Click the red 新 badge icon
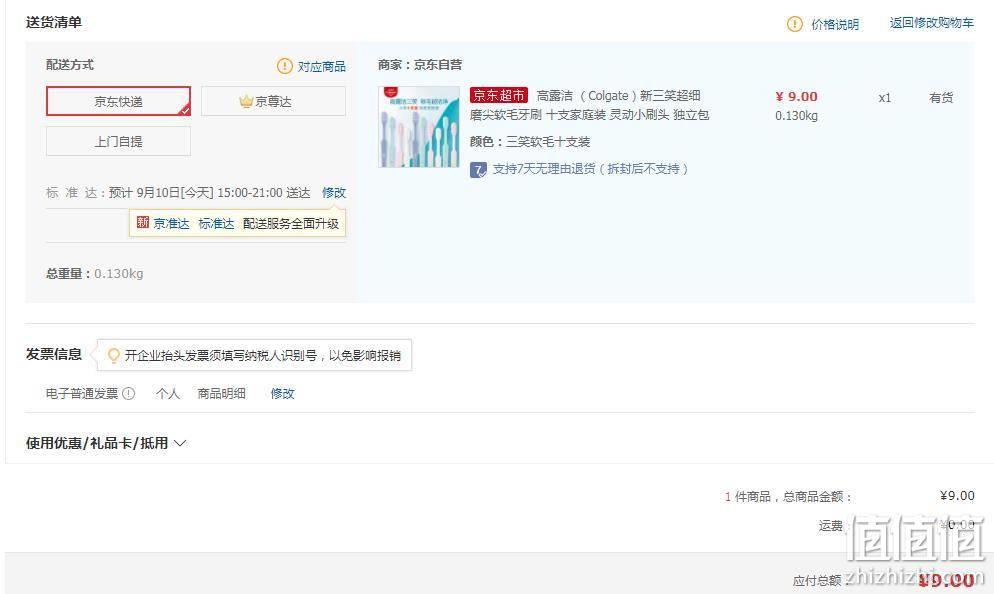 coord(143,223)
